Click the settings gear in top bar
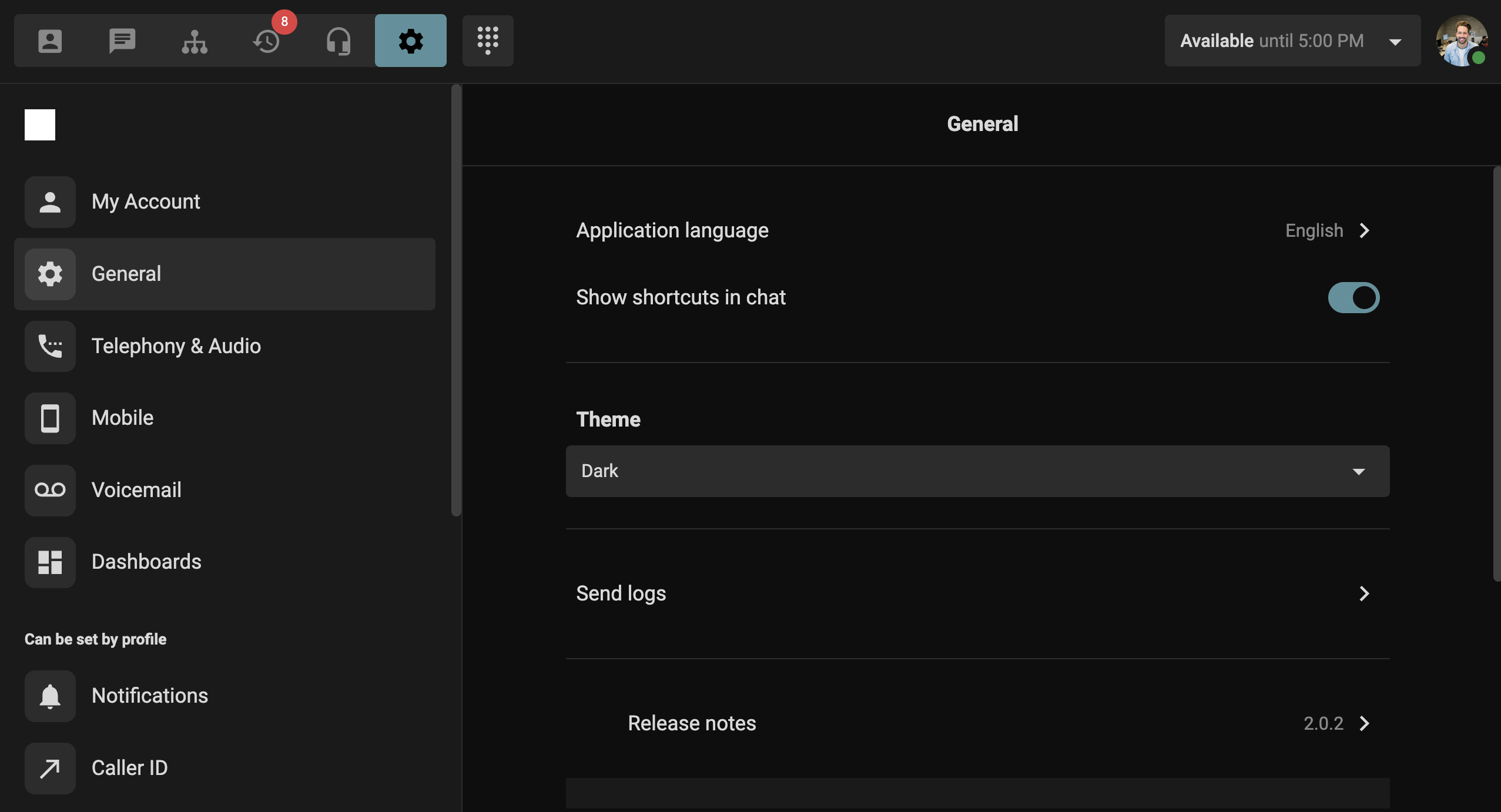1501x812 pixels. [x=410, y=41]
